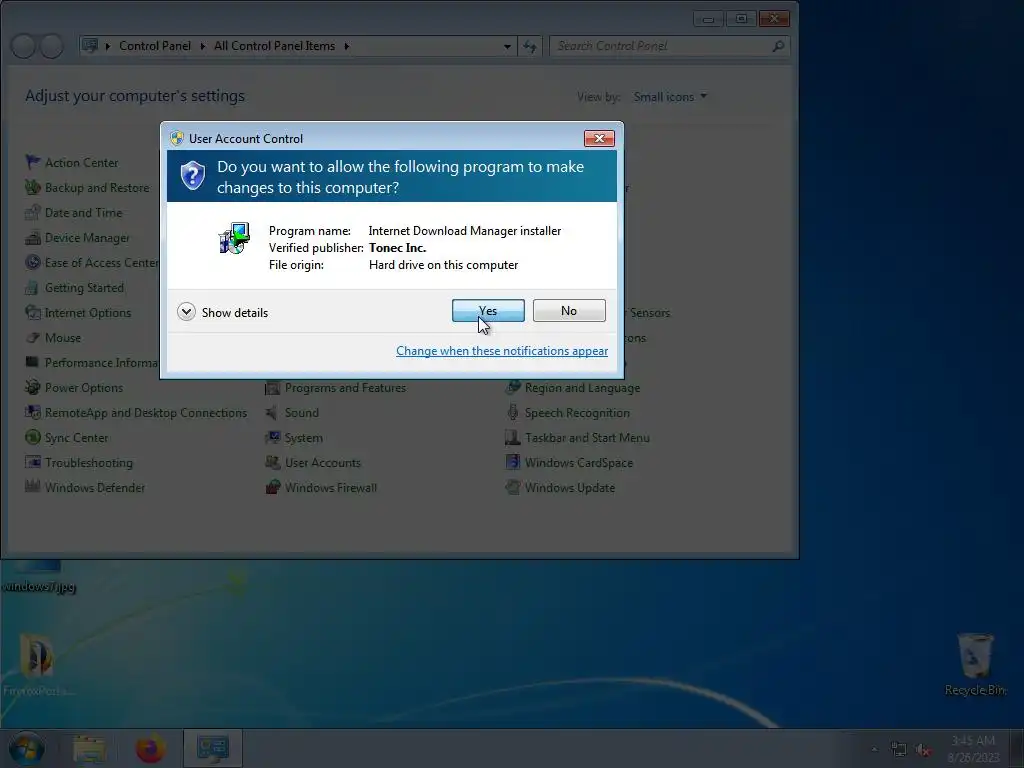Click Control Panel taskbar button
This screenshot has height=768, width=1024.
(x=213, y=748)
